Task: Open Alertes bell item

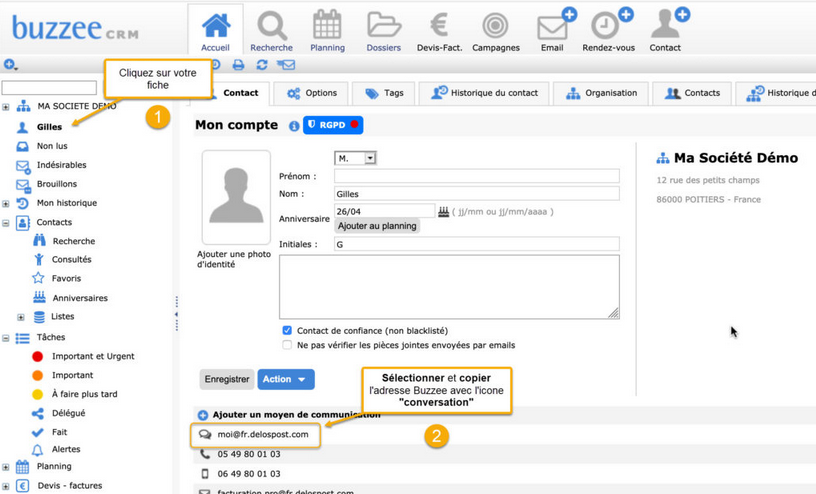Action: point(66,449)
